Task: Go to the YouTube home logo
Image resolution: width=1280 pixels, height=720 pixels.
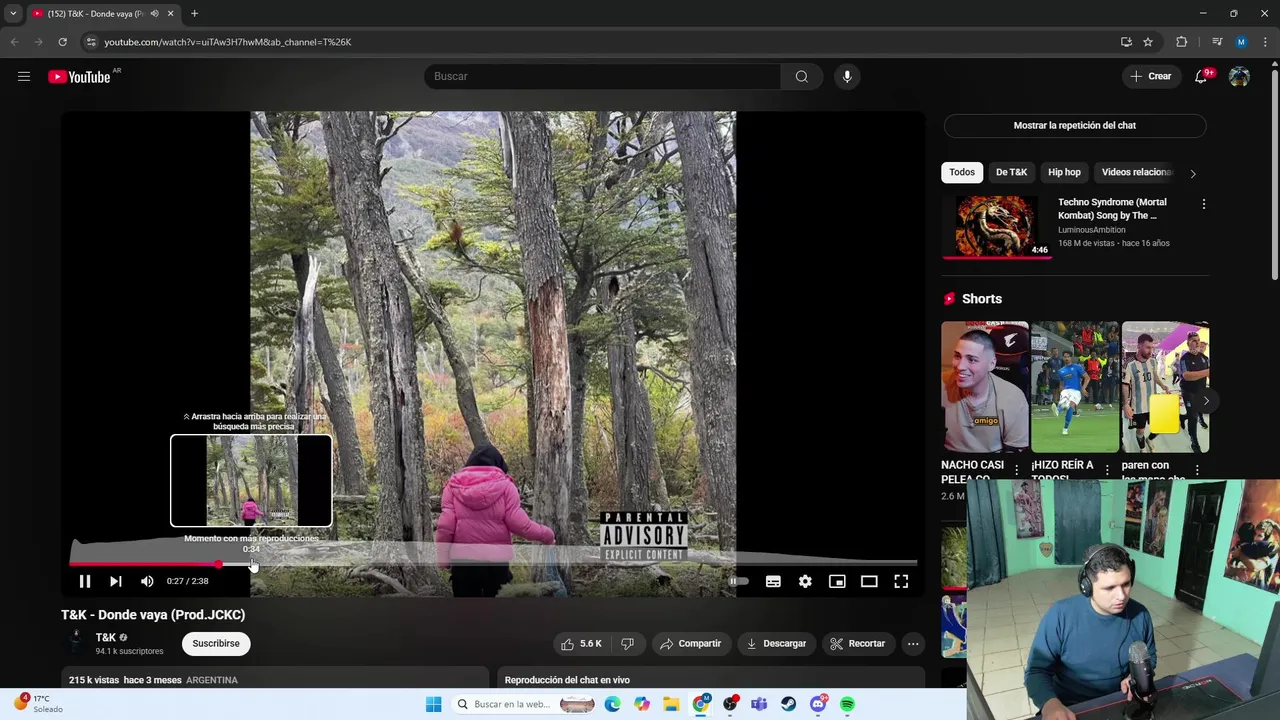Action: (x=79, y=77)
